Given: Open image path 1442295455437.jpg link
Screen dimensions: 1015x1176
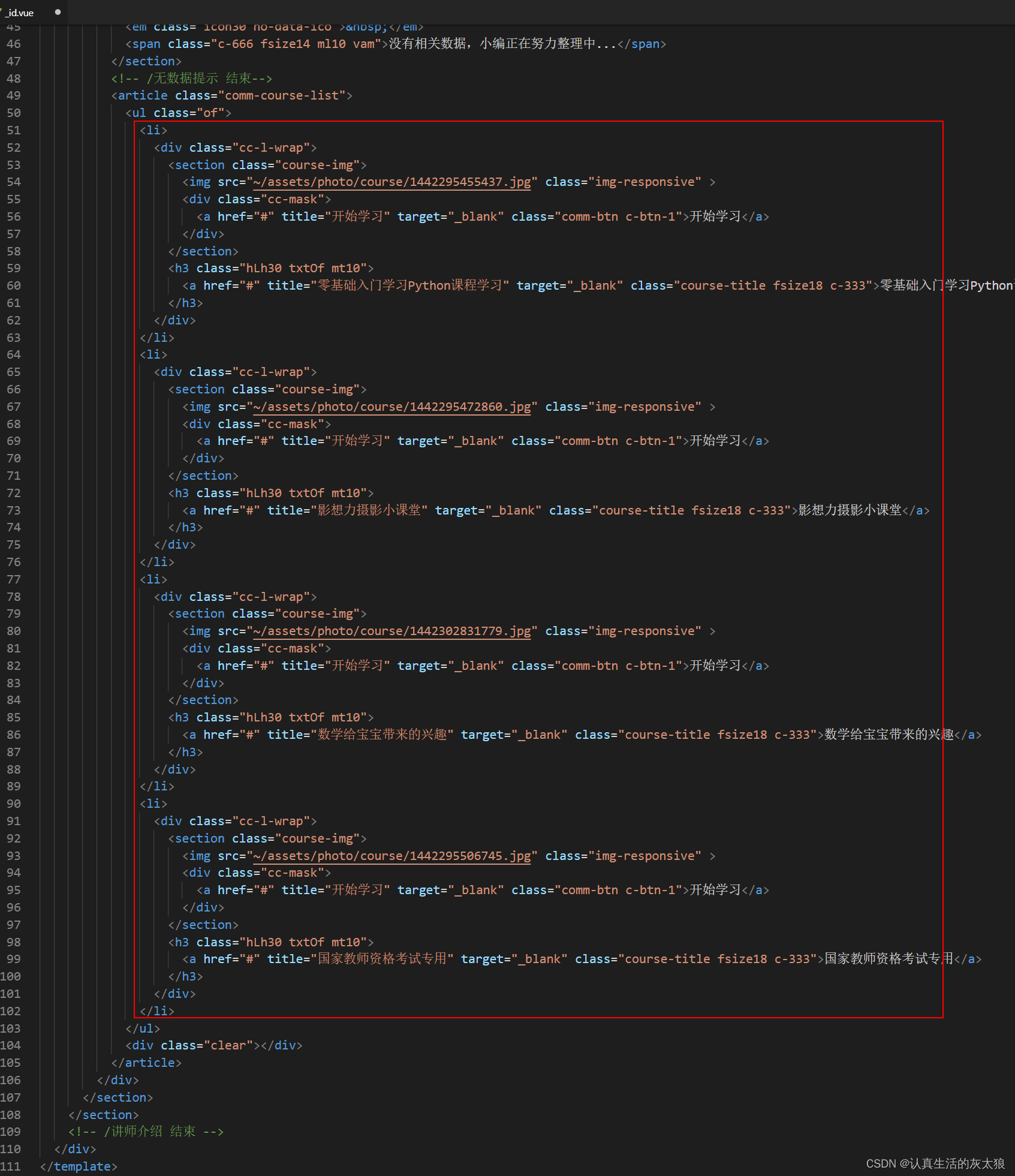Looking at the screenshot, I should point(392,182).
